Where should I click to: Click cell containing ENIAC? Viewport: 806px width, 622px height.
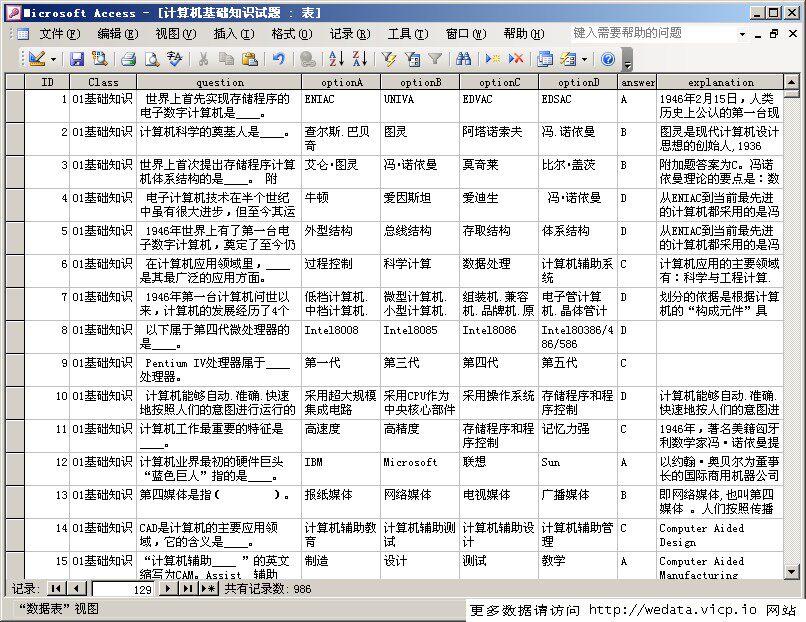[x=341, y=106]
